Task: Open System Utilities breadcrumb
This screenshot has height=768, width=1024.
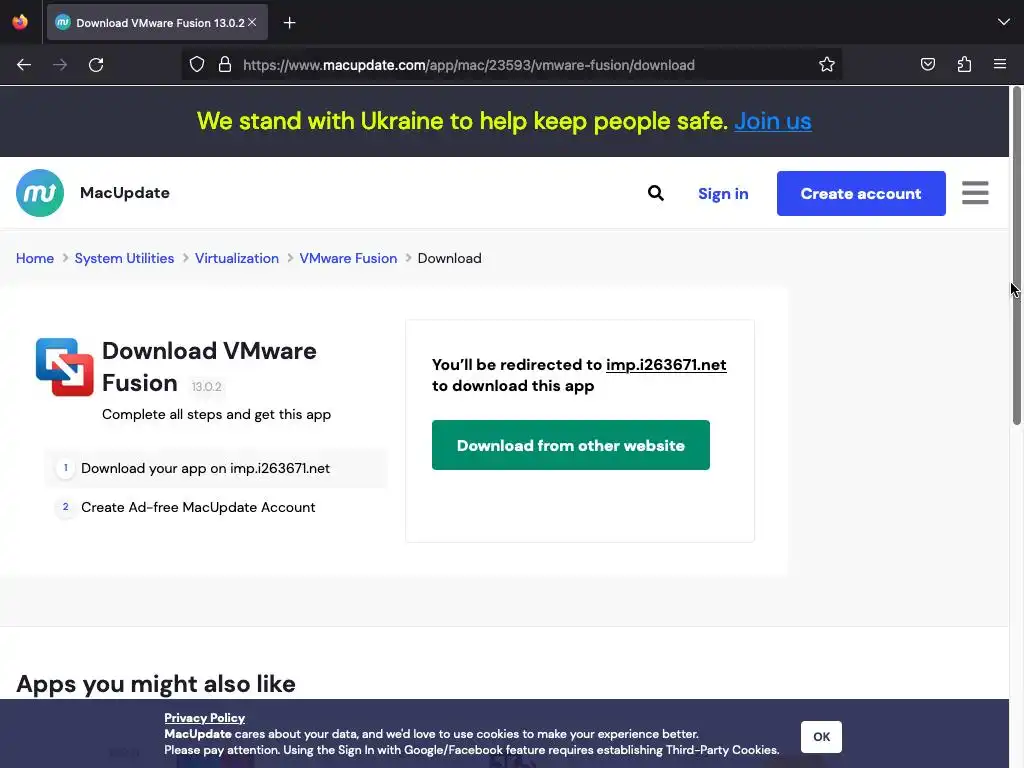Action: (x=124, y=258)
